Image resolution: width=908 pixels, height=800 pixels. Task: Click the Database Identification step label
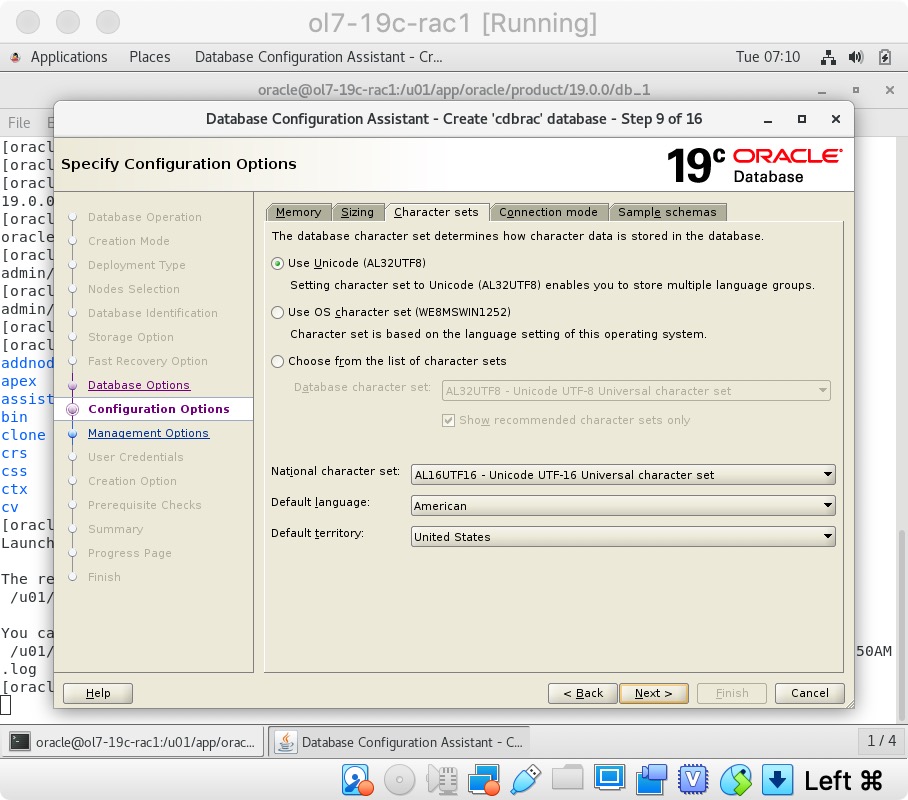(153, 313)
